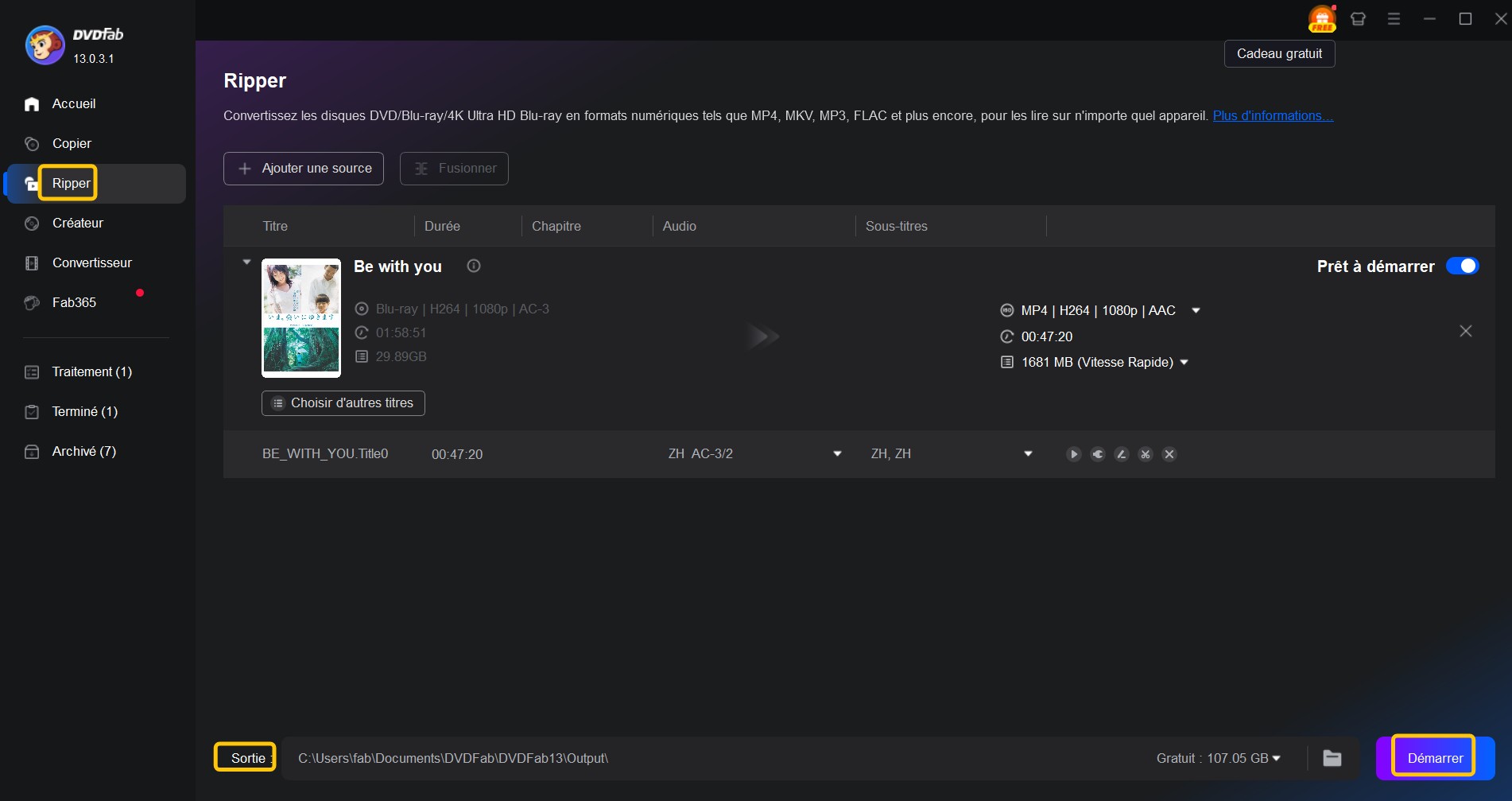Click the Be with you poster thumbnail
This screenshot has width=1512, height=801.
301,318
